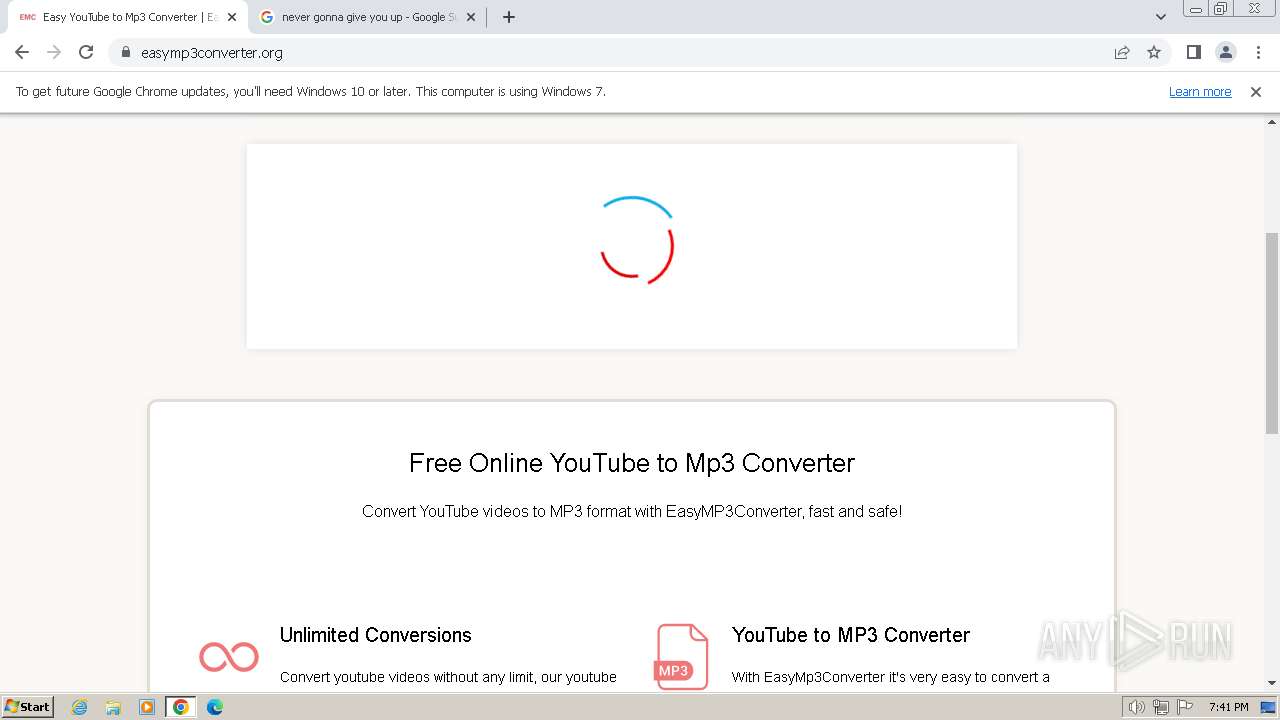This screenshot has width=1280, height=720.
Task: Click the Convert YouTube videos to MP3 subtitle
Action: click(632, 511)
